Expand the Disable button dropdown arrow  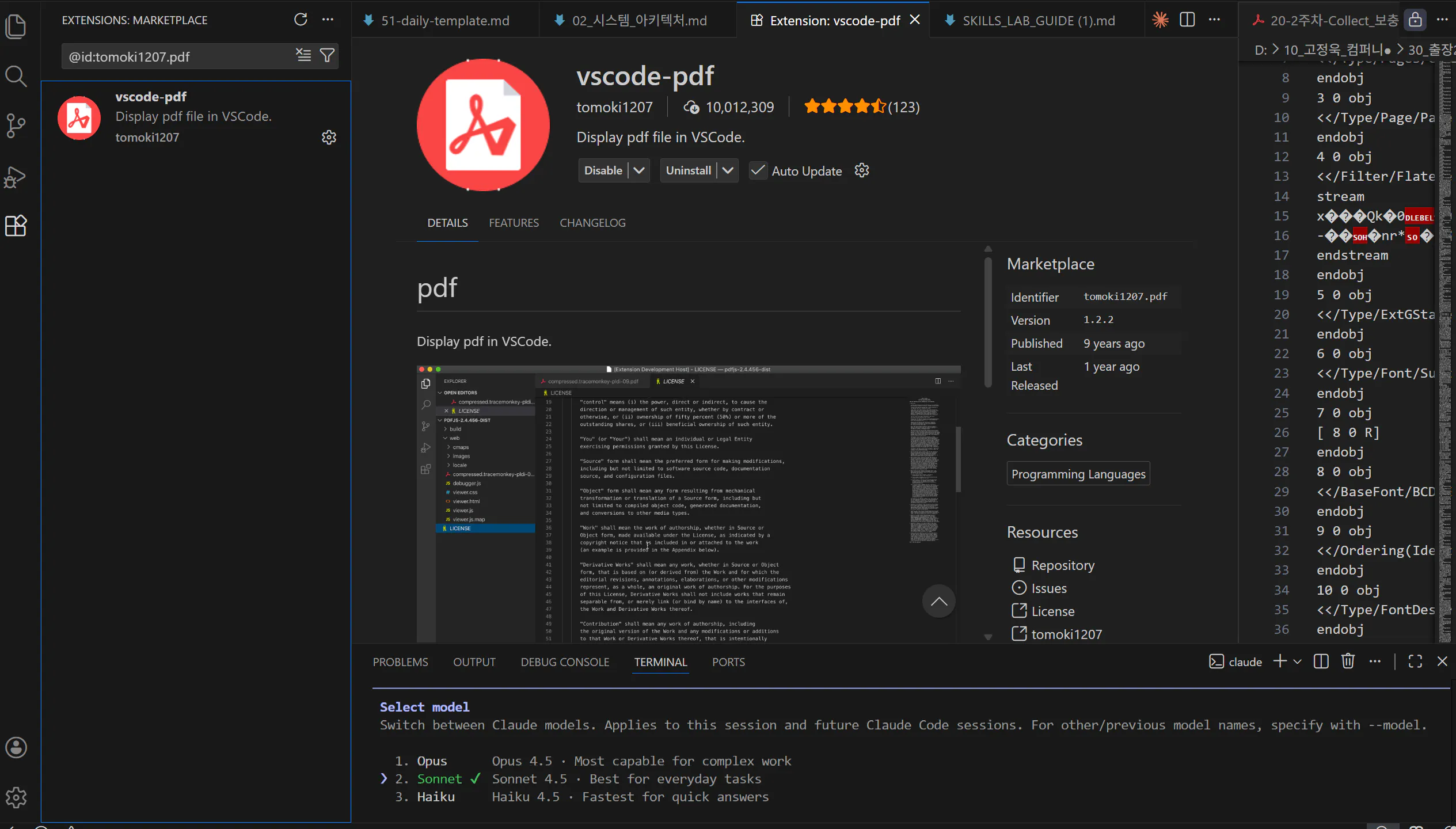[x=639, y=171]
